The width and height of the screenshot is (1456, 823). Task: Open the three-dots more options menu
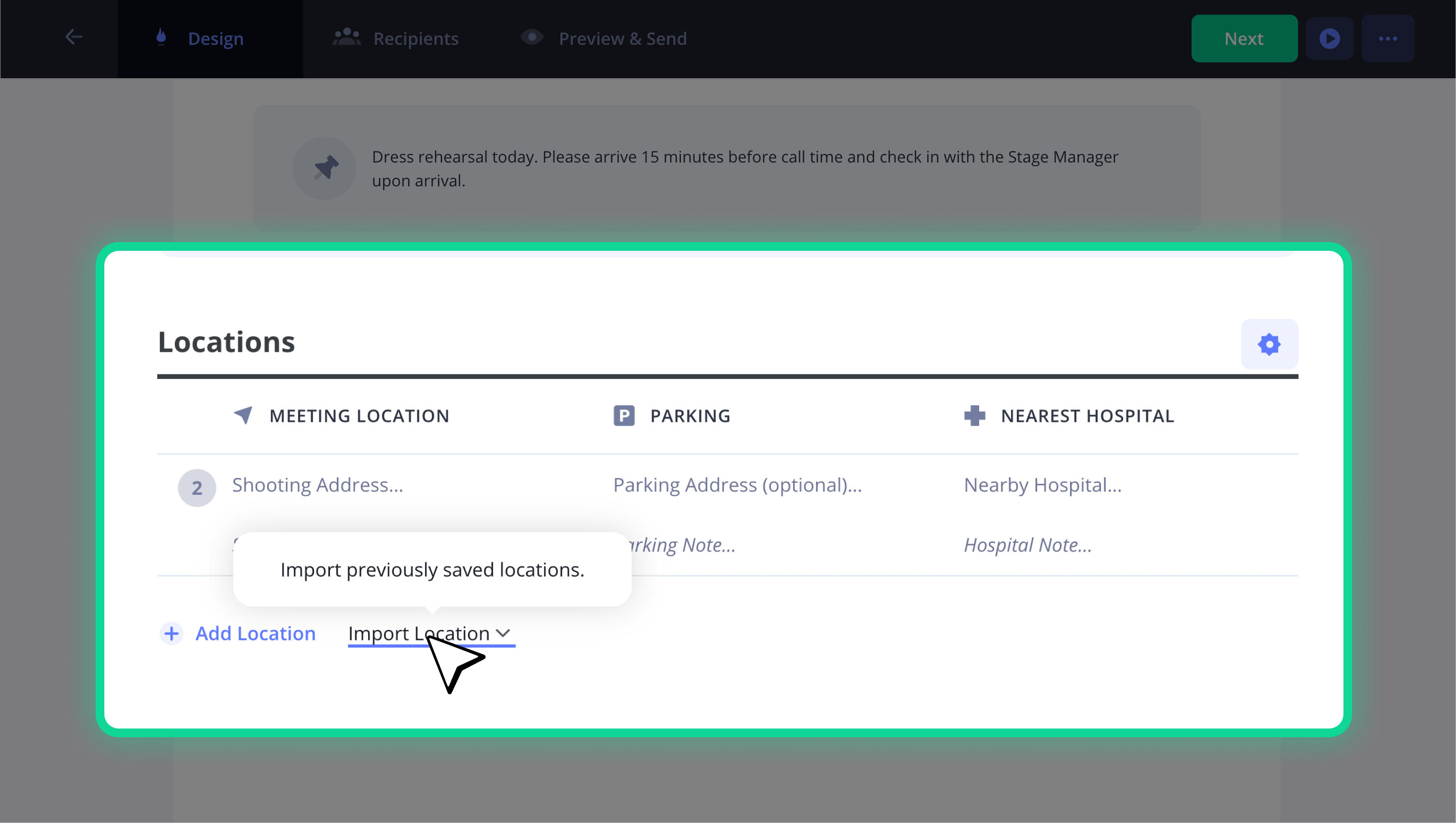coord(1387,39)
